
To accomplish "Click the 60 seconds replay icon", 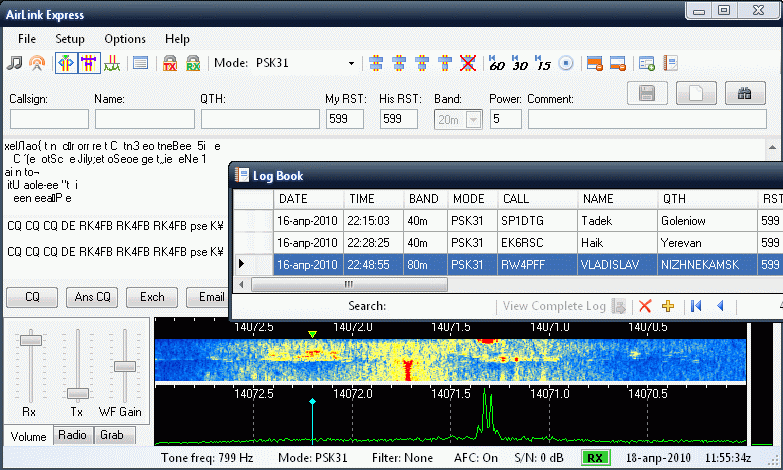I will pos(497,63).
